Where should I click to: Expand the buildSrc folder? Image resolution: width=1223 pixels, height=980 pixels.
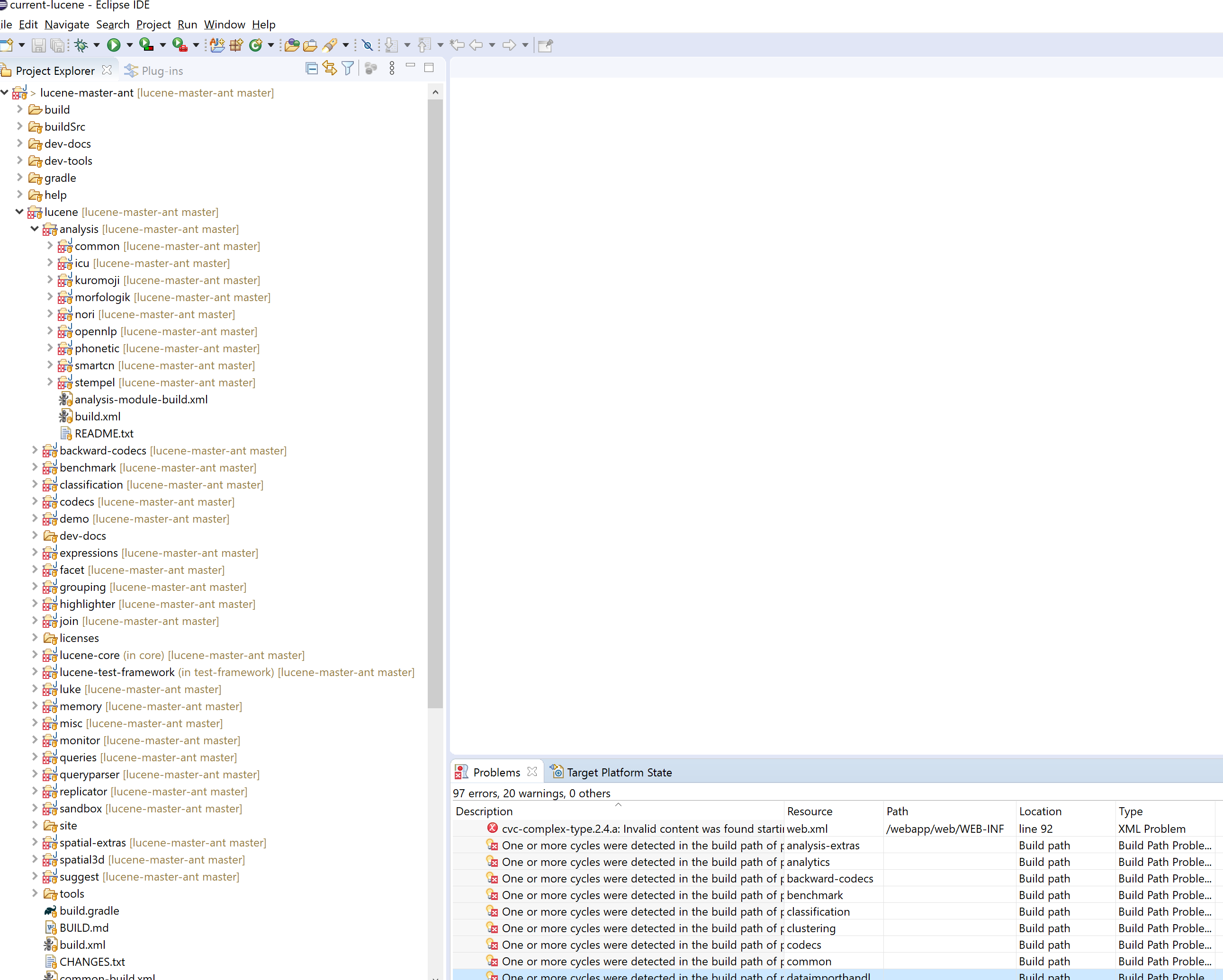20,126
